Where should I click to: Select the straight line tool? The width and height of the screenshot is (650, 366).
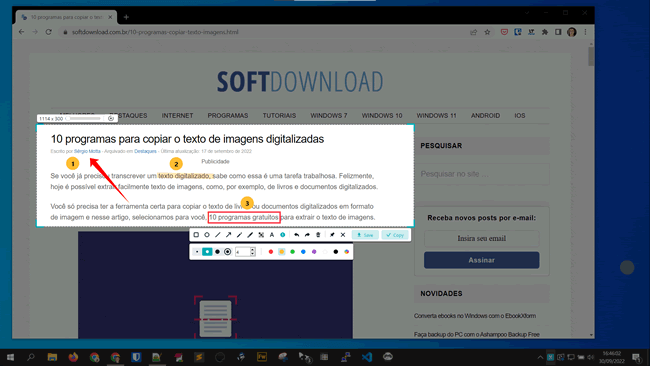pos(218,235)
